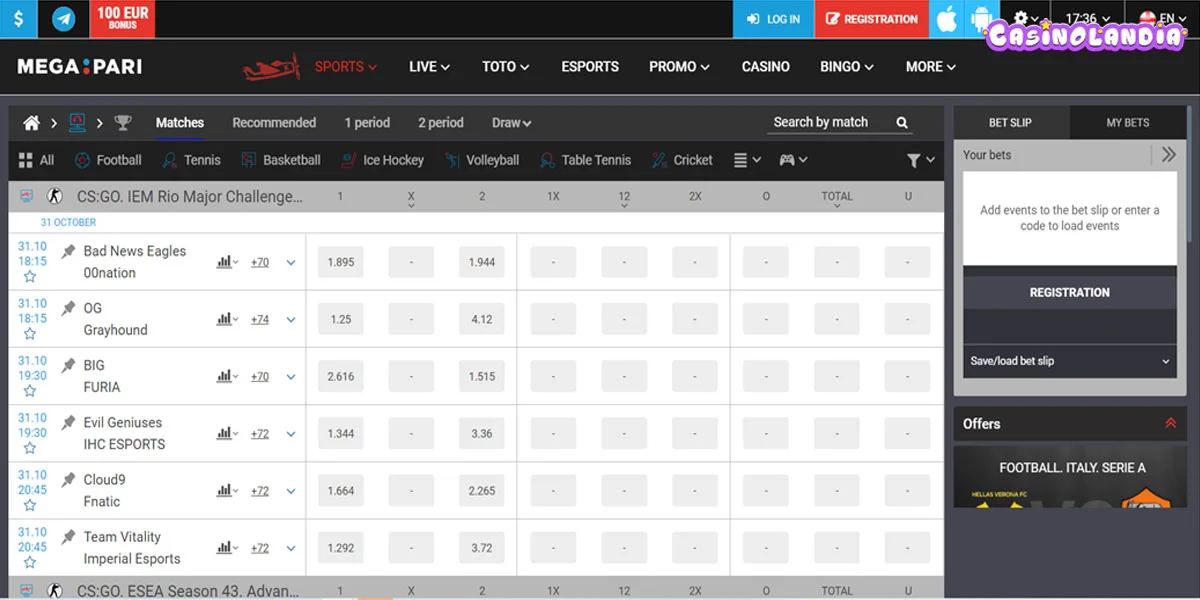Click the MEGAPARI logo
Image resolution: width=1200 pixels, height=600 pixels.
point(79,67)
